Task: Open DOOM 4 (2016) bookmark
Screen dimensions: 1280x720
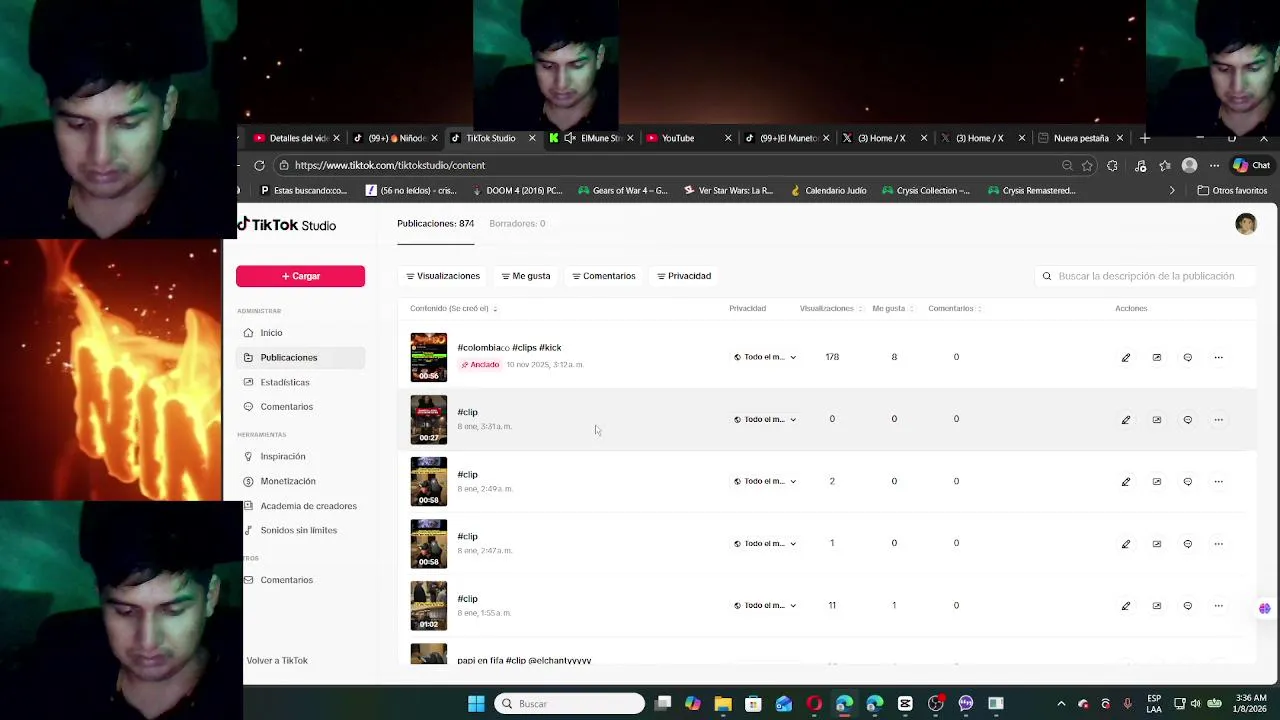Action: click(x=517, y=190)
